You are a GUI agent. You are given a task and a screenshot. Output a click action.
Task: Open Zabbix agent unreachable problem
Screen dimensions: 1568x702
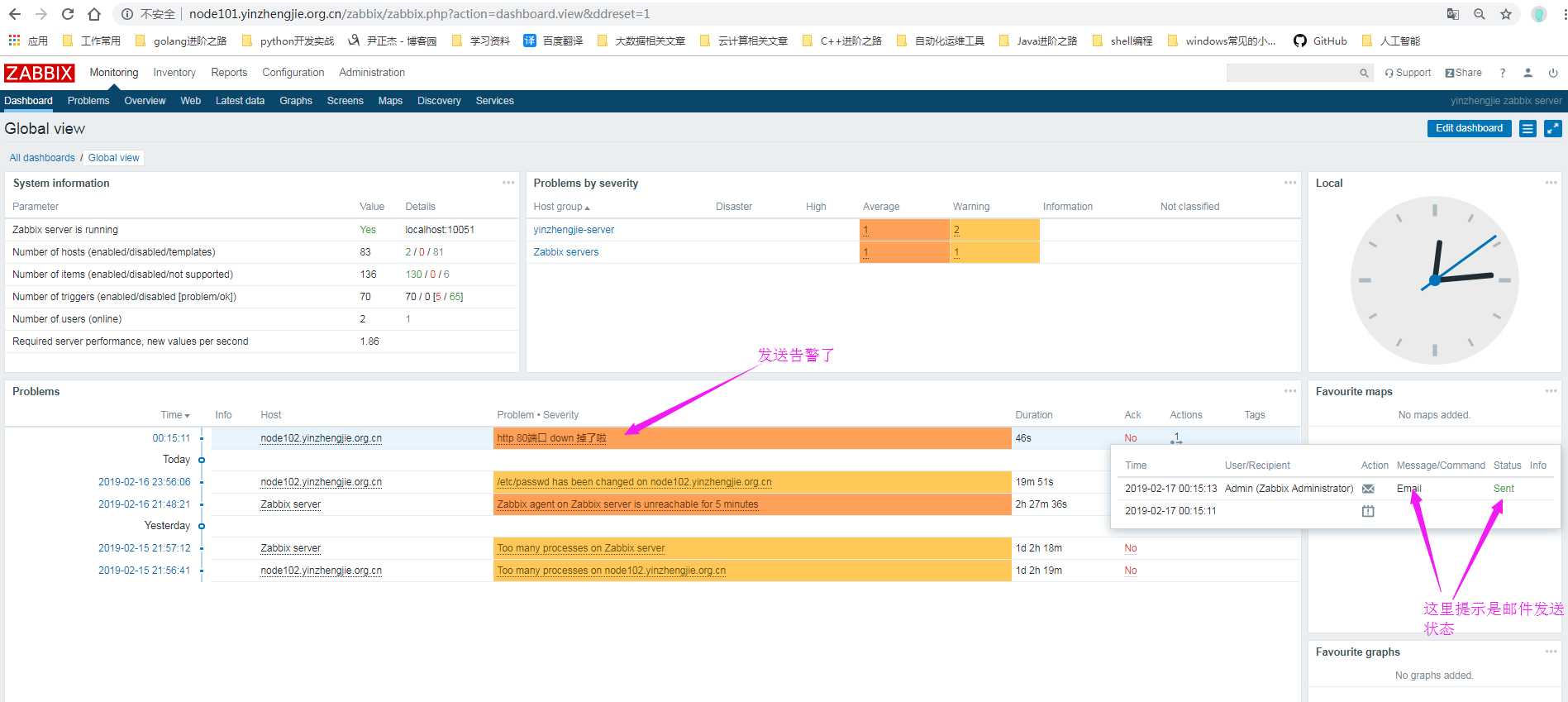pyautogui.click(x=627, y=504)
